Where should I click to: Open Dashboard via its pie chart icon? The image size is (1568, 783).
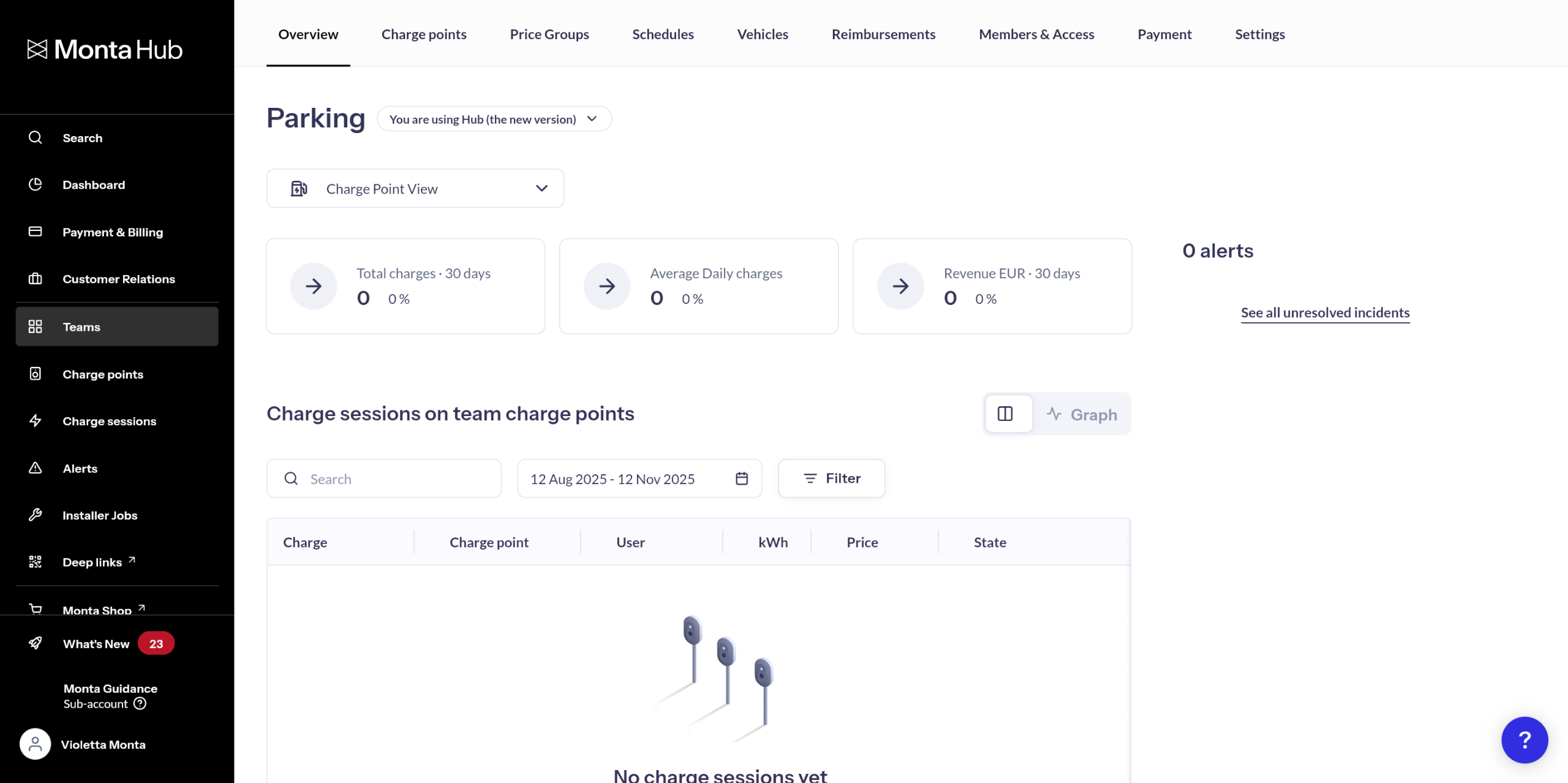pos(36,184)
